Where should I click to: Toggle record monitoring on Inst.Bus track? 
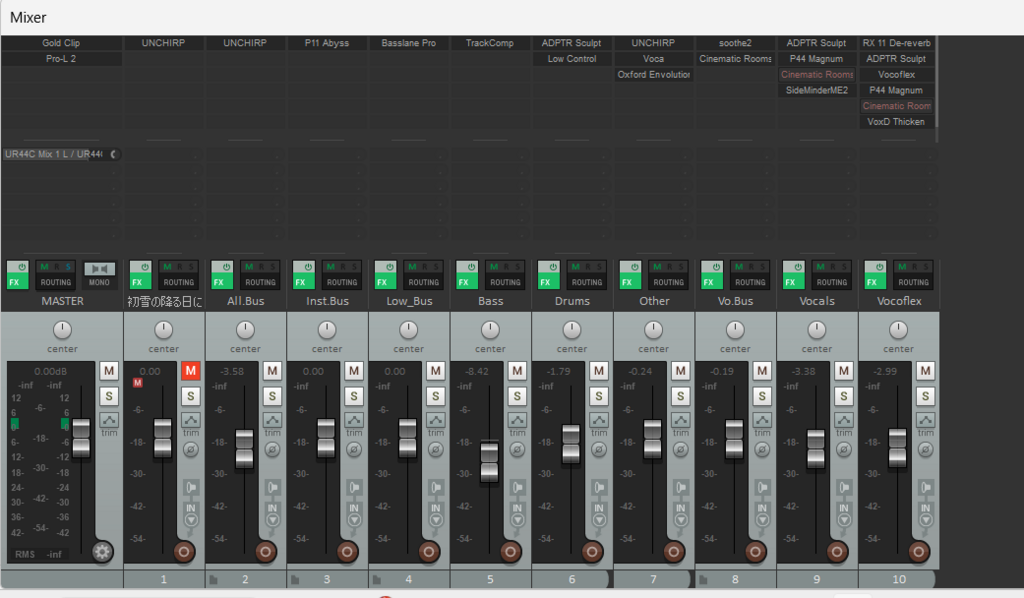[354, 487]
